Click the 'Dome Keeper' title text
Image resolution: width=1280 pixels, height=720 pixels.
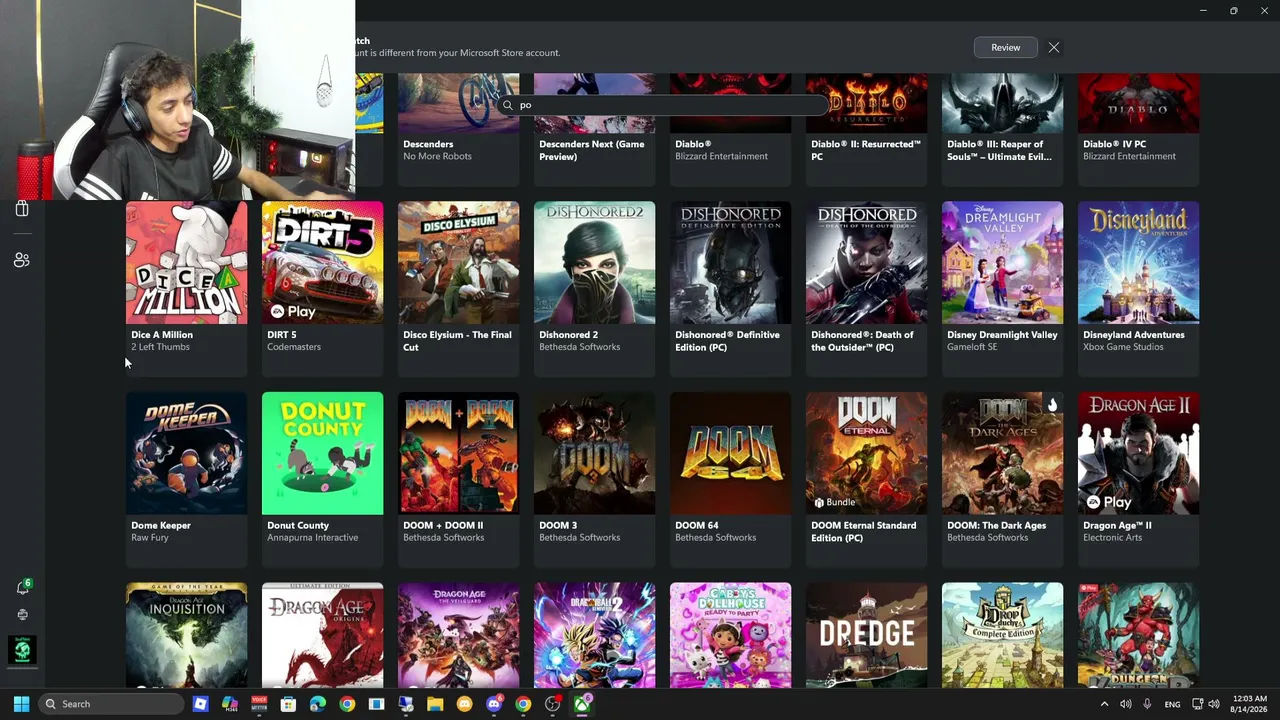(x=160, y=525)
